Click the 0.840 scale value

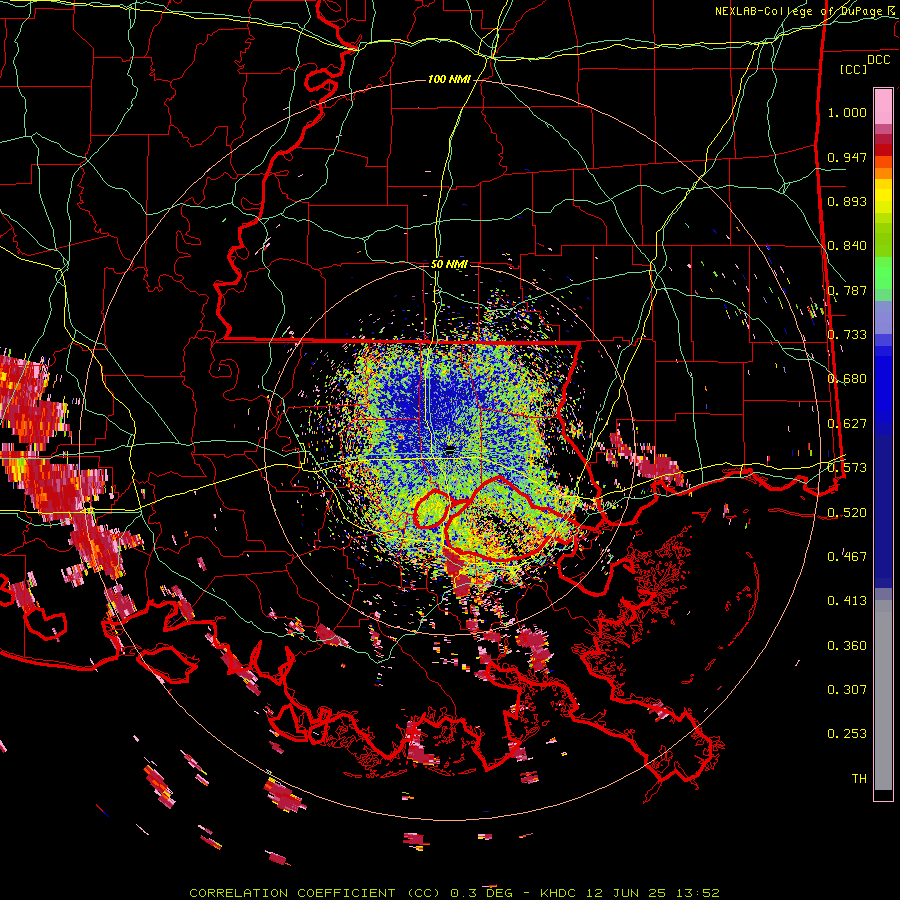(847, 246)
